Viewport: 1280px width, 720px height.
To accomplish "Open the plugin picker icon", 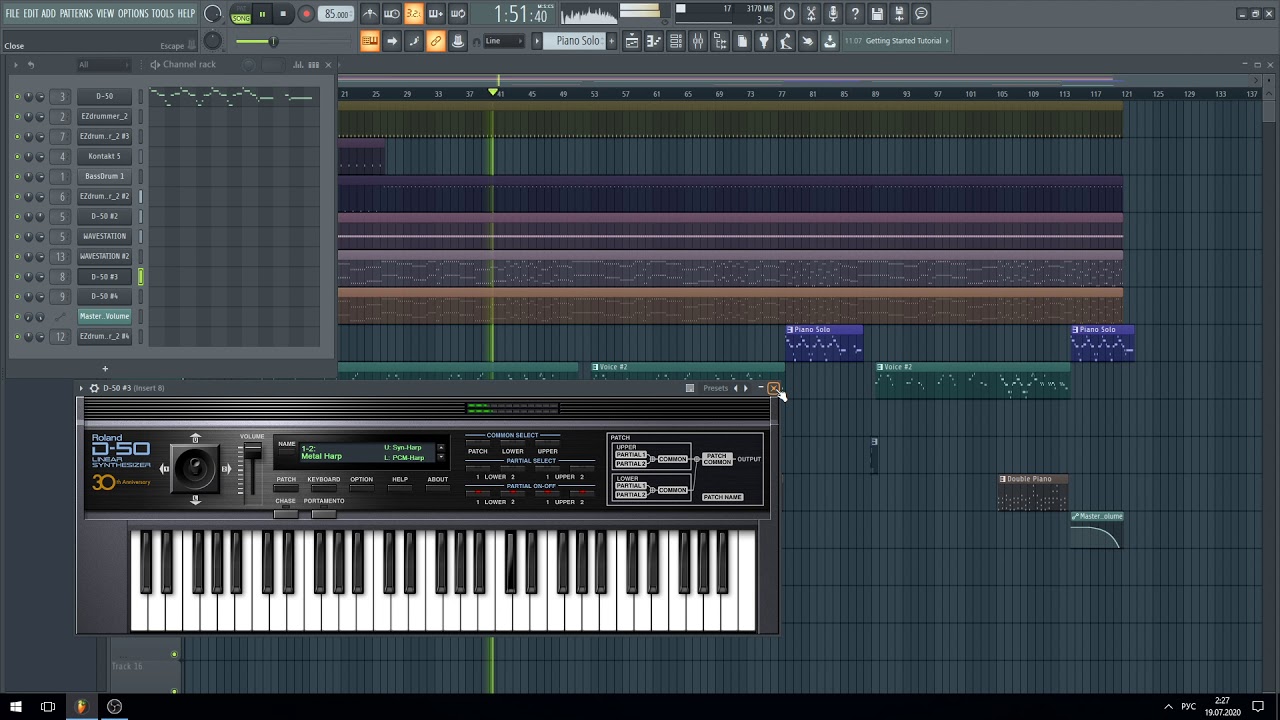I will click(764, 41).
